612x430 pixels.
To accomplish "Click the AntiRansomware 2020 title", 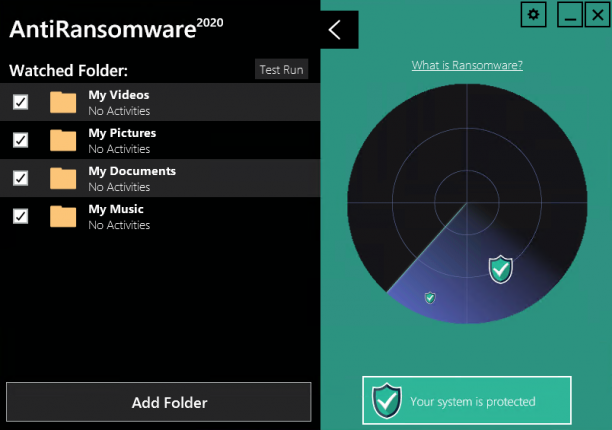I will click(x=116, y=28).
